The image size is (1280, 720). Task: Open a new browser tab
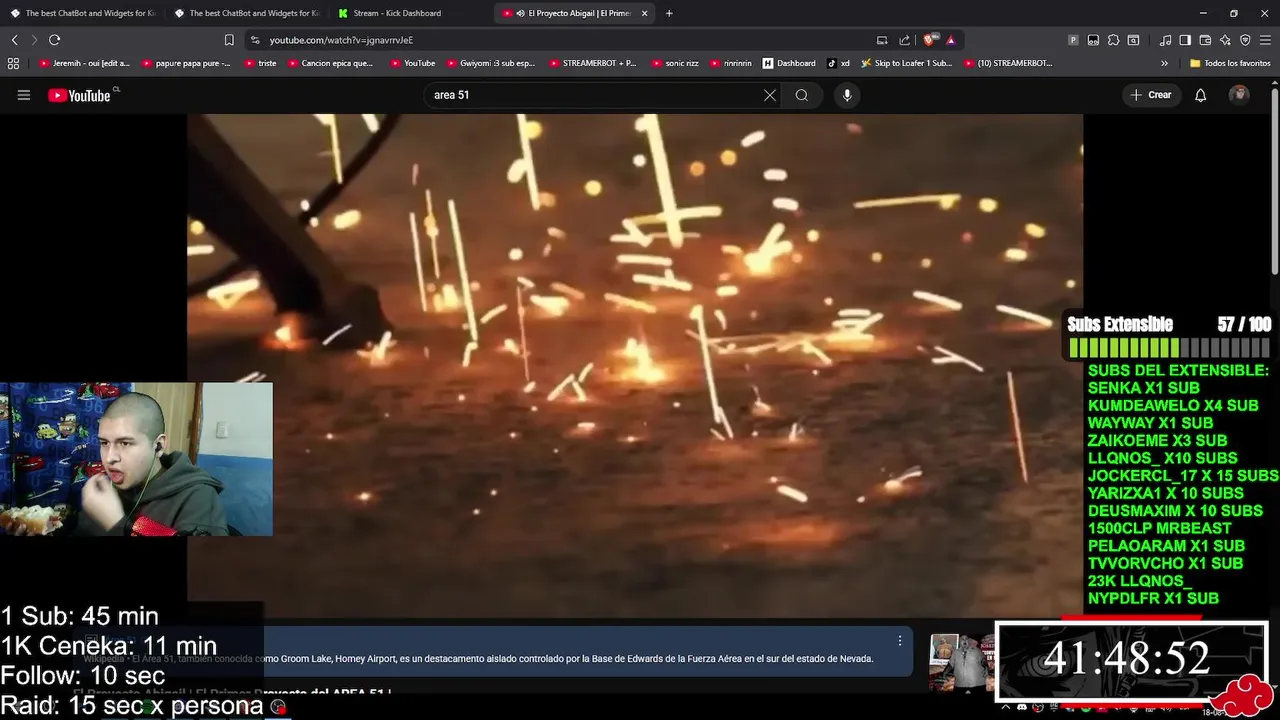[x=669, y=13]
